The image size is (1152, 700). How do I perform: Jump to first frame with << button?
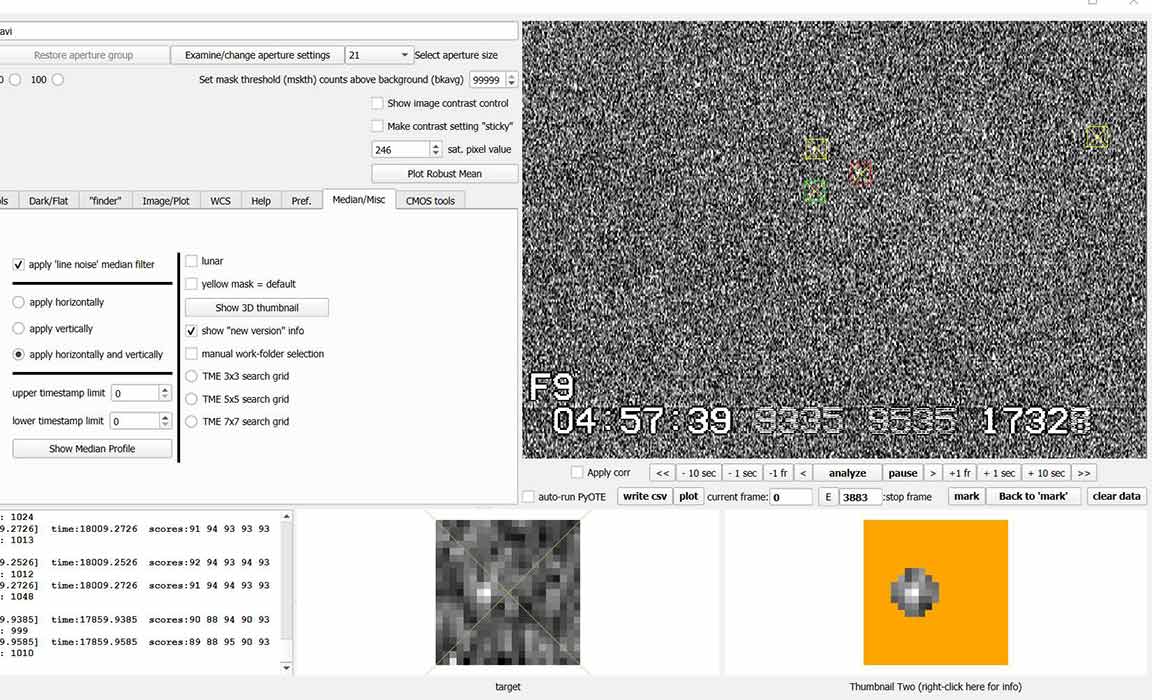pos(662,473)
